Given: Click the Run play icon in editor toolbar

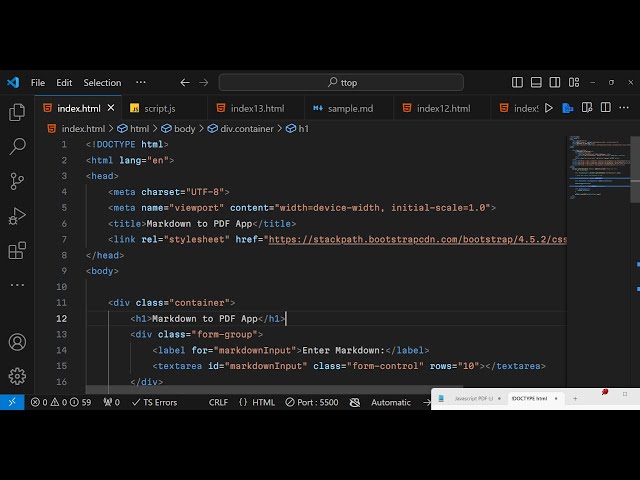Looking at the screenshot, I should point(548,108).
